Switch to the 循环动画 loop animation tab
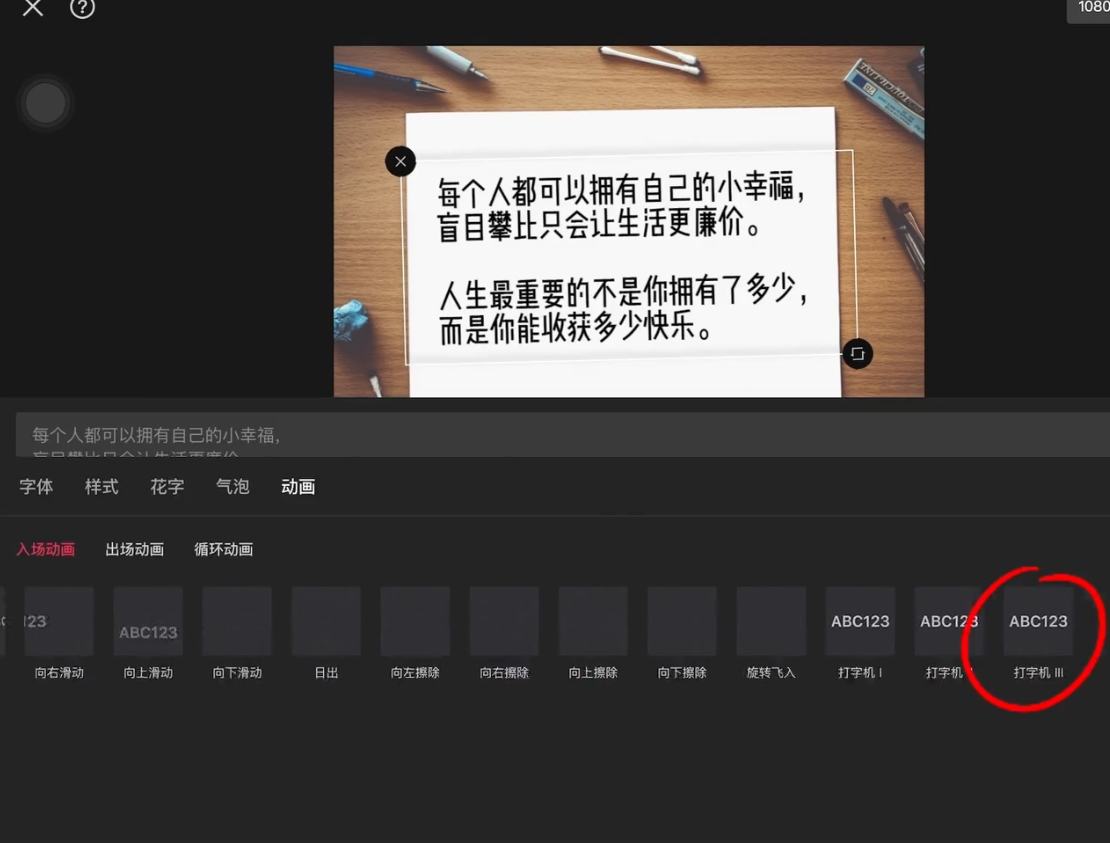The image size is (1110, 843). 223,549
